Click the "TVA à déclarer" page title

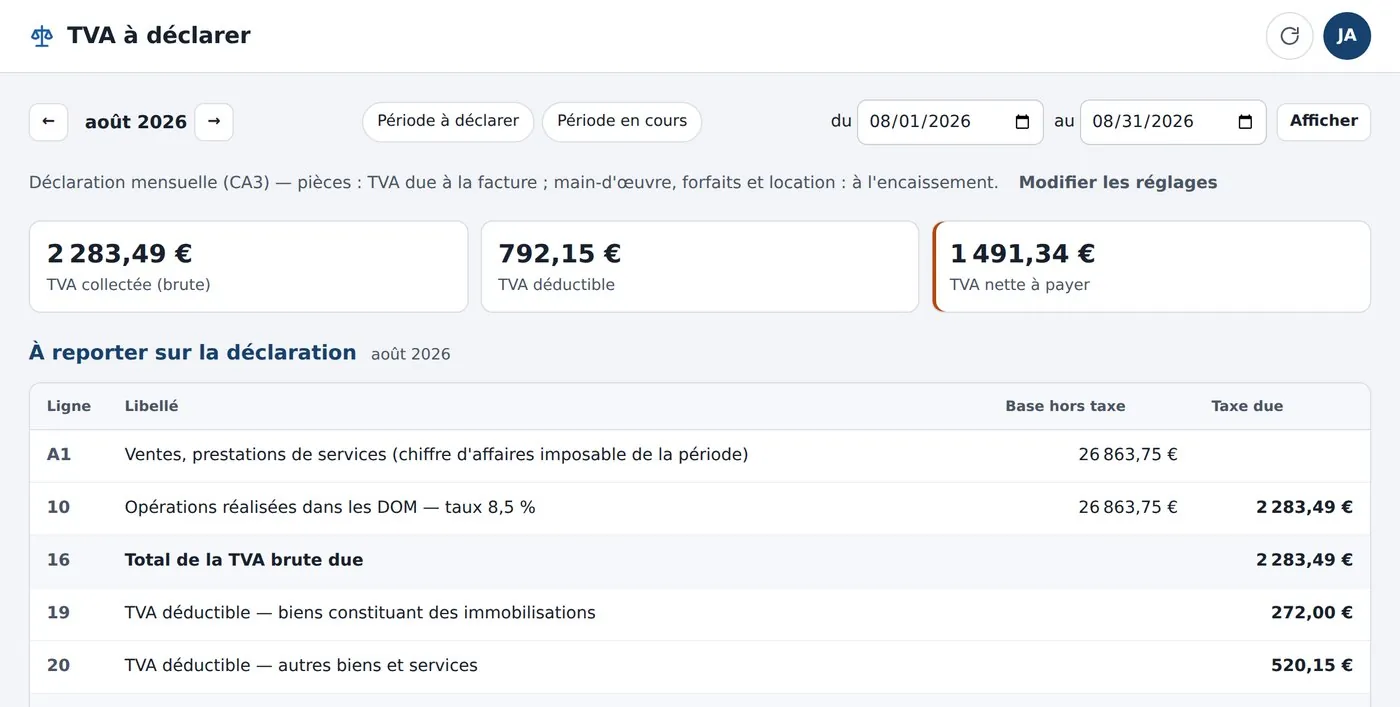pos(159,36)
